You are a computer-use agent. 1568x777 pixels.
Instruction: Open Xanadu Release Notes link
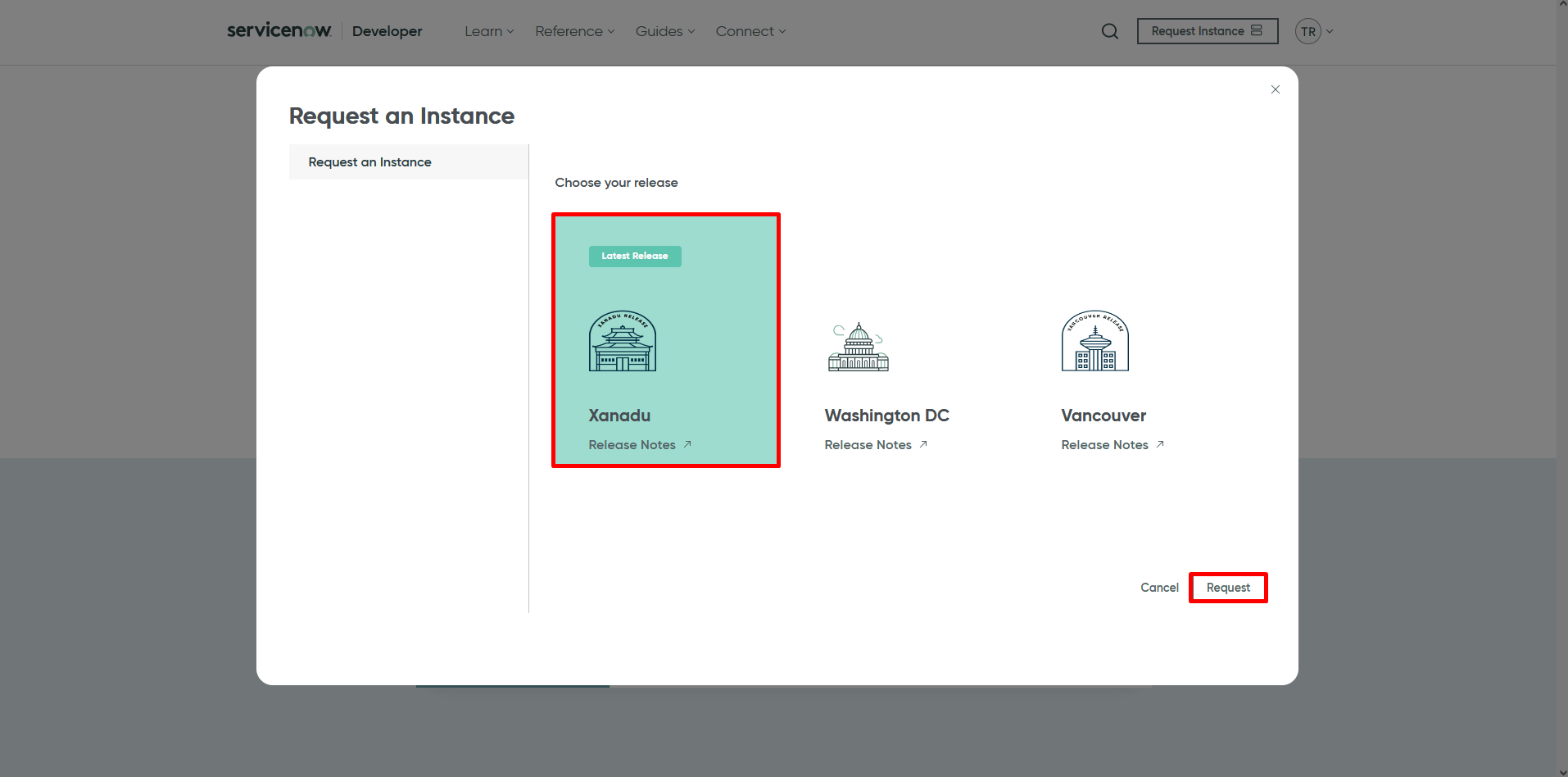(x=632, y=444)
